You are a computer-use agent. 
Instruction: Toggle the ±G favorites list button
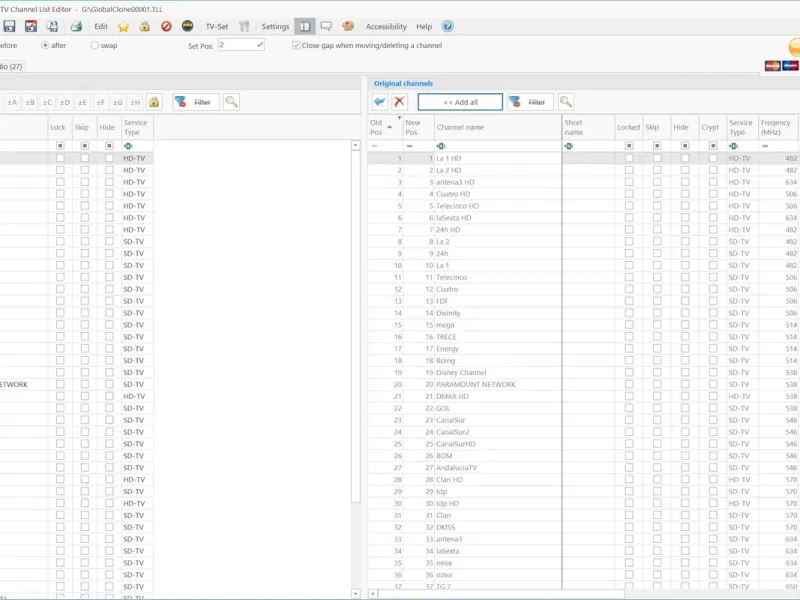tap(118, 103)
